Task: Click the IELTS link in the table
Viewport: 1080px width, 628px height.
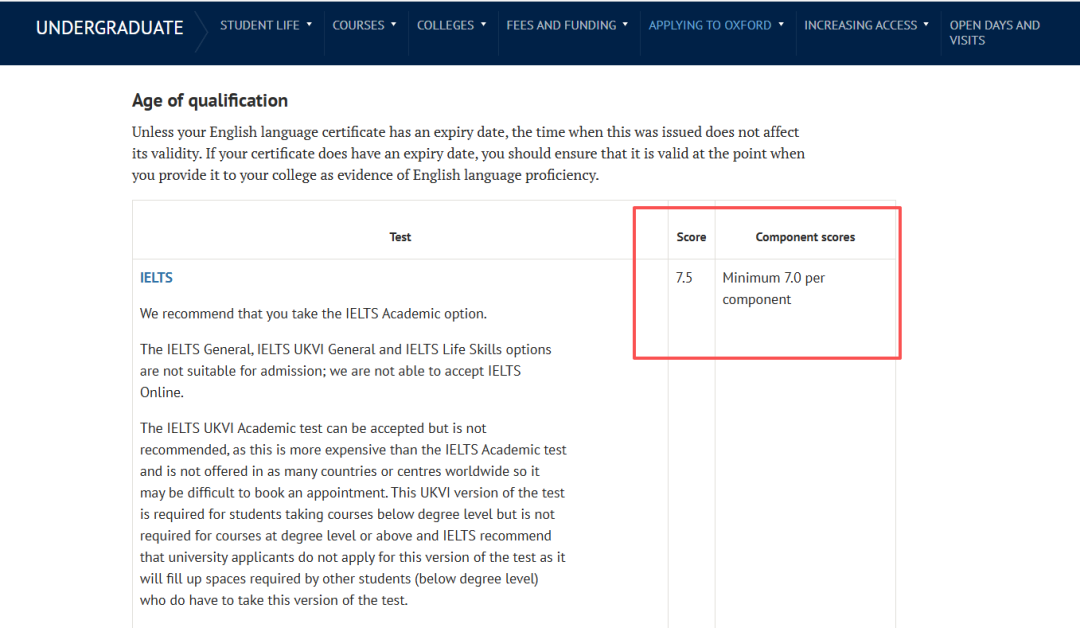Action: (x=156, y=278)
